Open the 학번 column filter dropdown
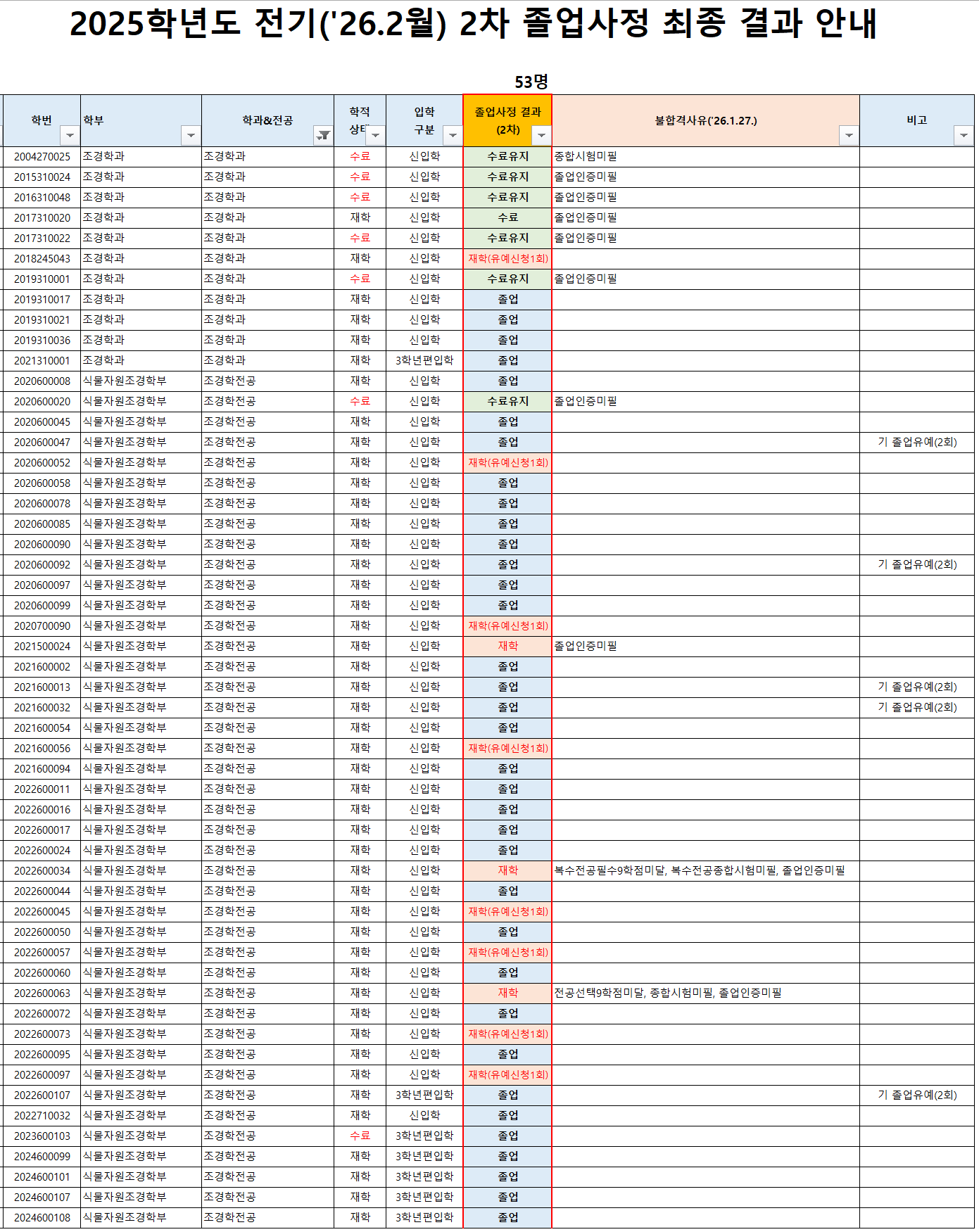This screenshot has width=979, height=1232. click(x=70, y=135)
